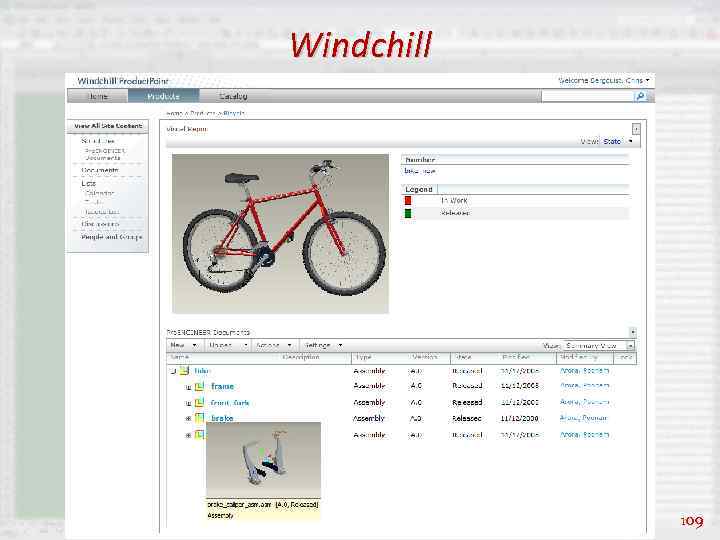
Task: Open Modified By user link in frame row
Action: [x=584, y=386]
